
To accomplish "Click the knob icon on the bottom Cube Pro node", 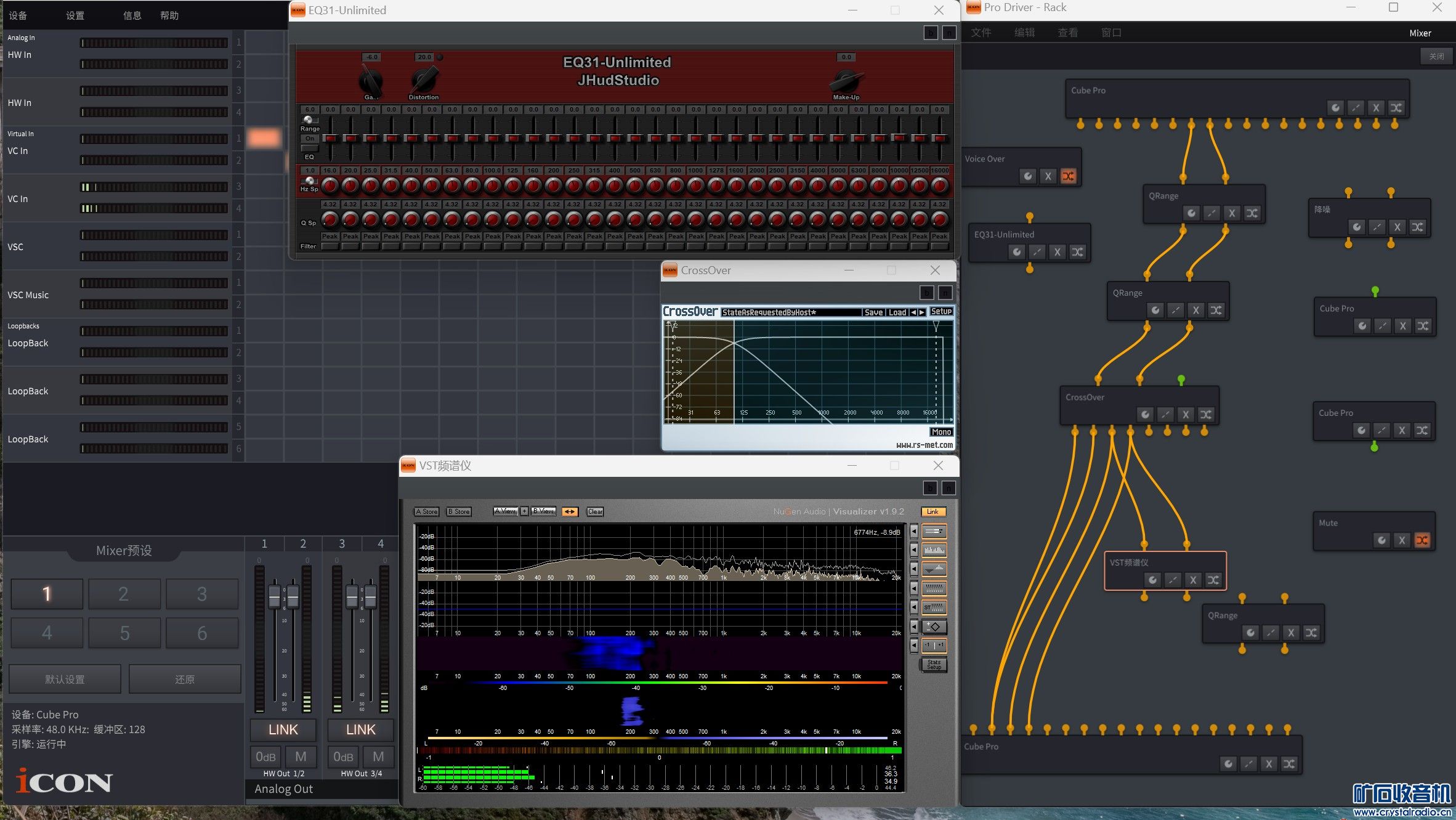I will coord(1228,764).
